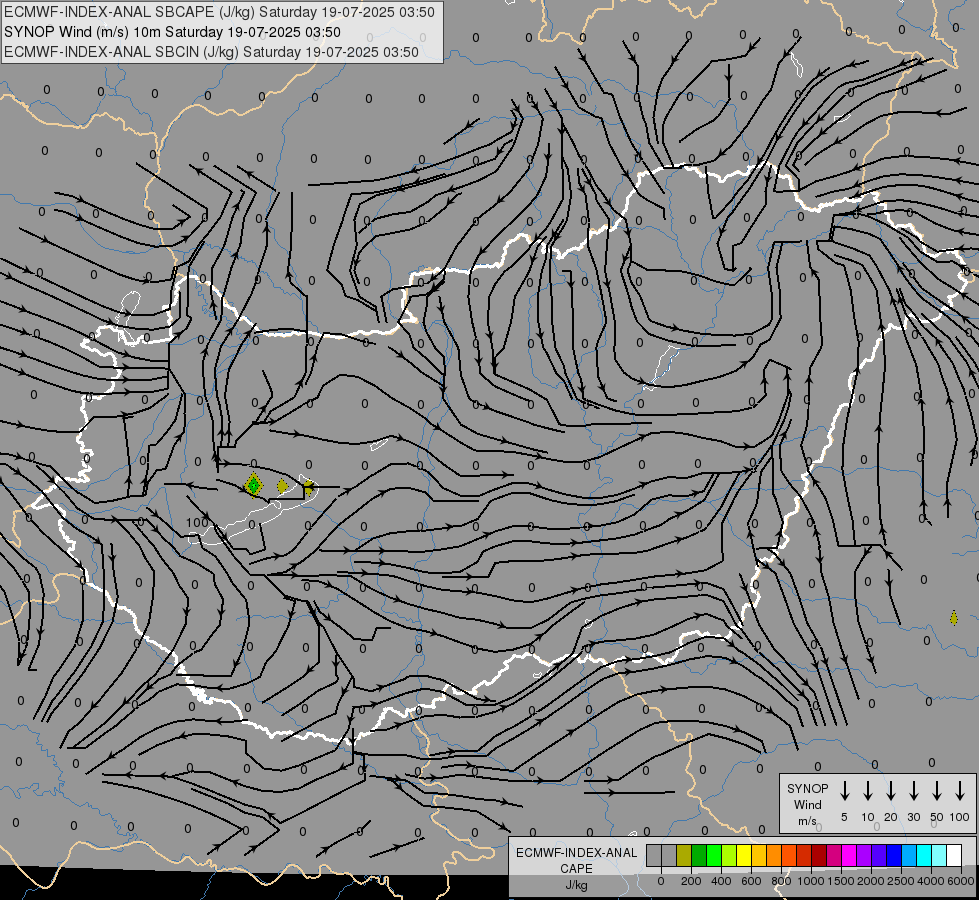Pick the dark green swatch in CAPE colorbar
Image resolution: width=979 pixels, height=900 pixels.
pyautogui.click(x=699, y=855)
